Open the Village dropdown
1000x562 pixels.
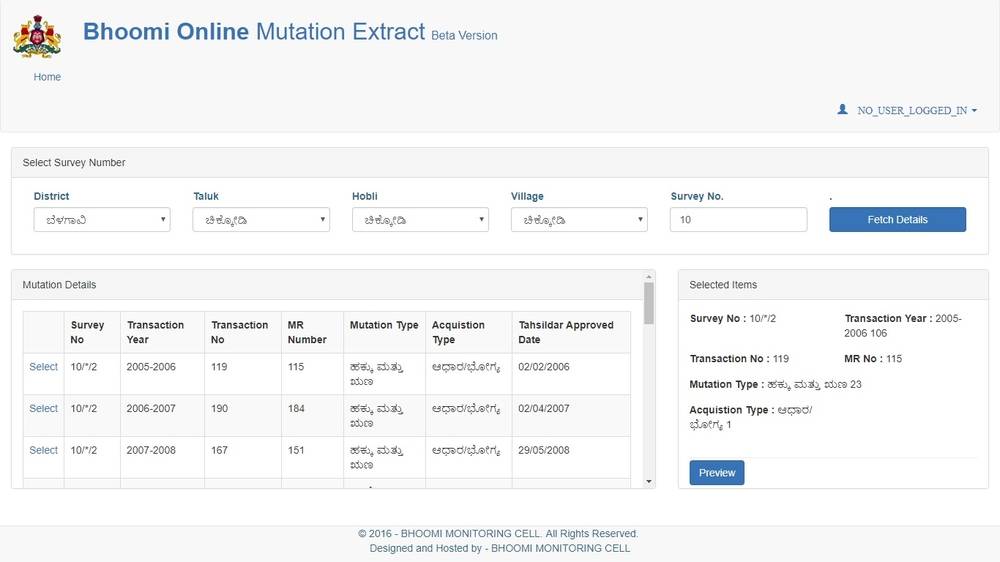[579, 220]
